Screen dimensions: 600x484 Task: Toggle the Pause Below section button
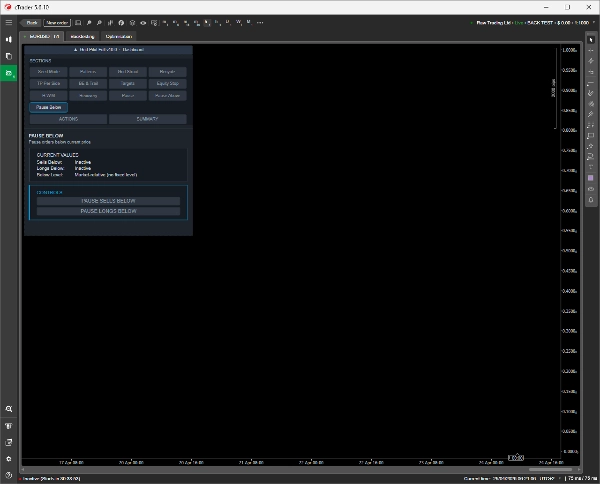pyautogui.click(x=48, y=106)
